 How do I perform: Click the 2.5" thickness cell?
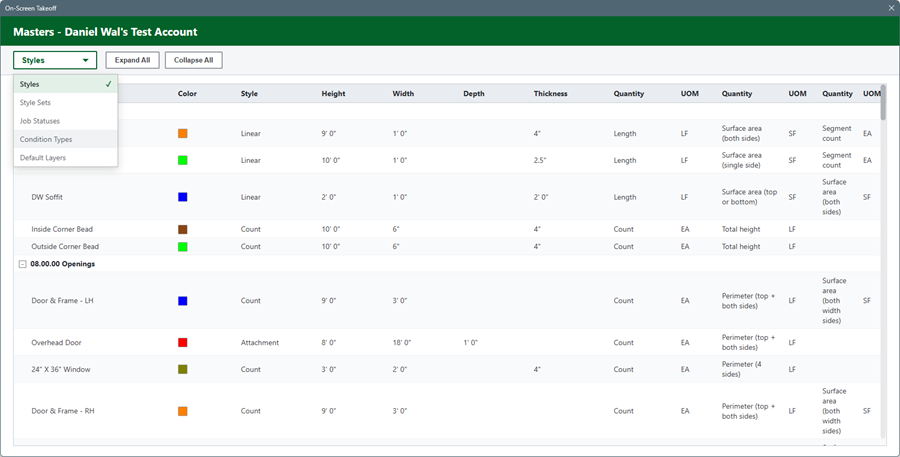540,160
